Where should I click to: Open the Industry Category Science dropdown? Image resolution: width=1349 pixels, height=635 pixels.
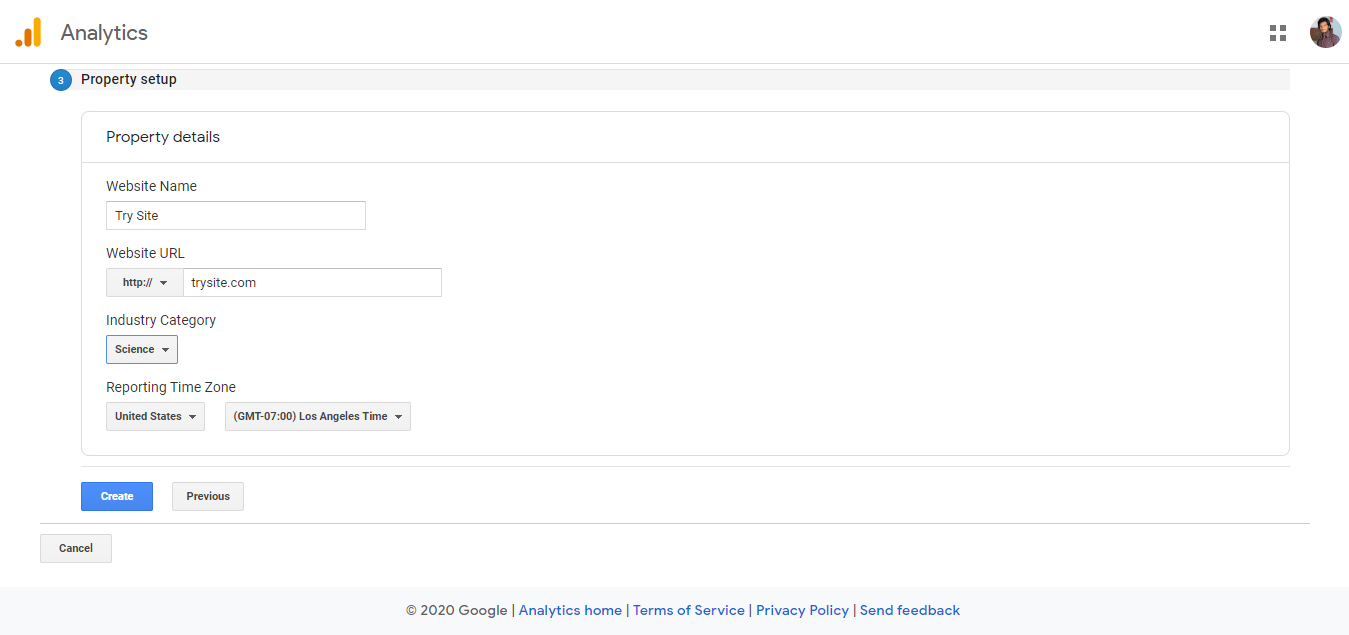click(x=142, y=349)
